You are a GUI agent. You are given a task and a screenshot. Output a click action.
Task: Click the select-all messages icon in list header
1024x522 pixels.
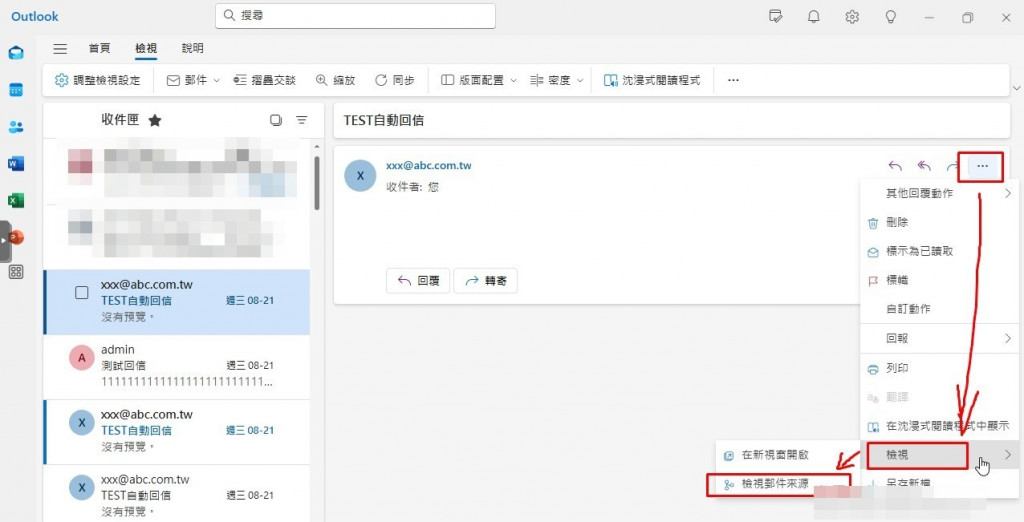(276, 120)
